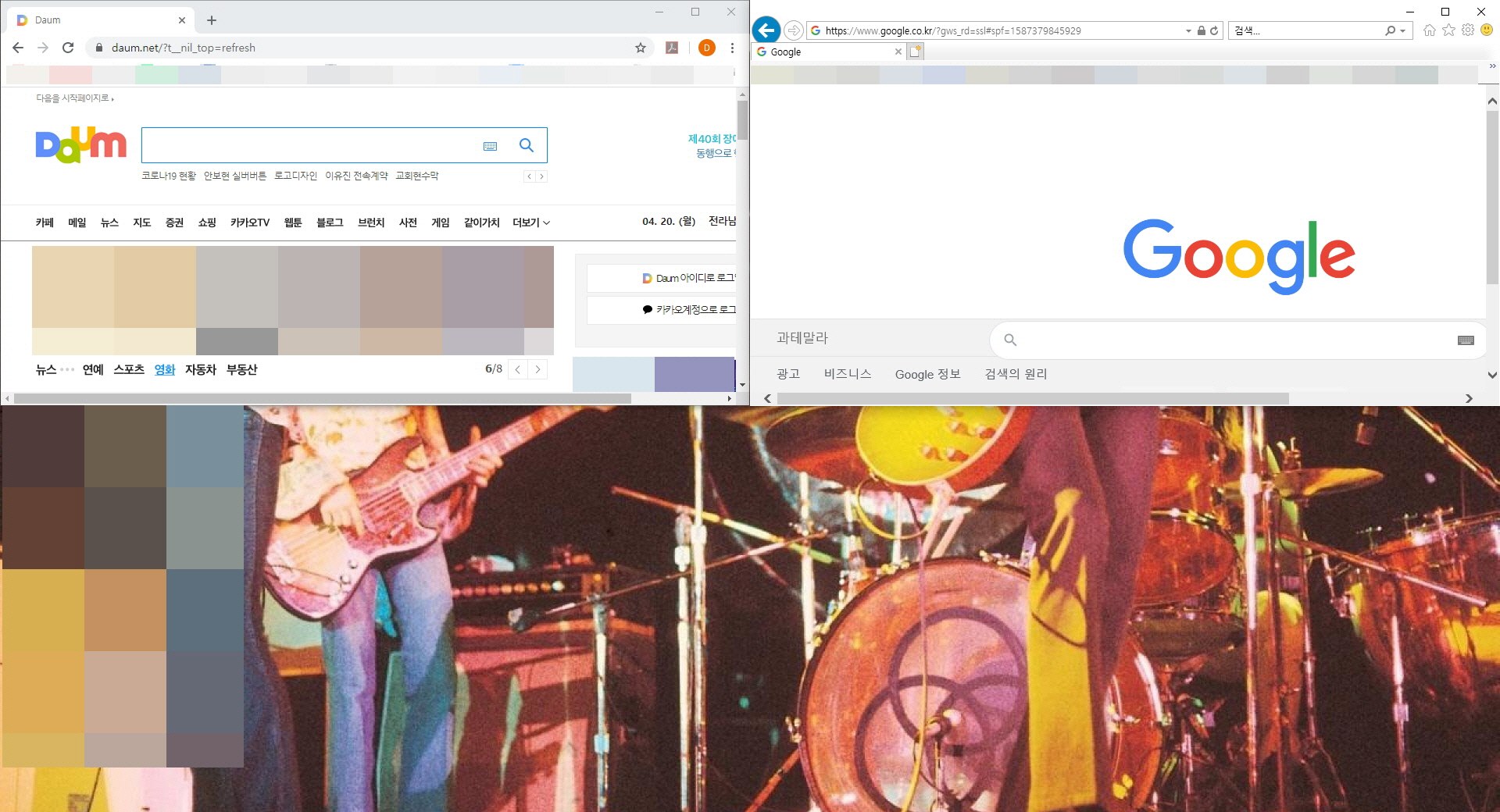Open the 메일 menu on Daum
The image size is (1500, 812).
point(77,223)
